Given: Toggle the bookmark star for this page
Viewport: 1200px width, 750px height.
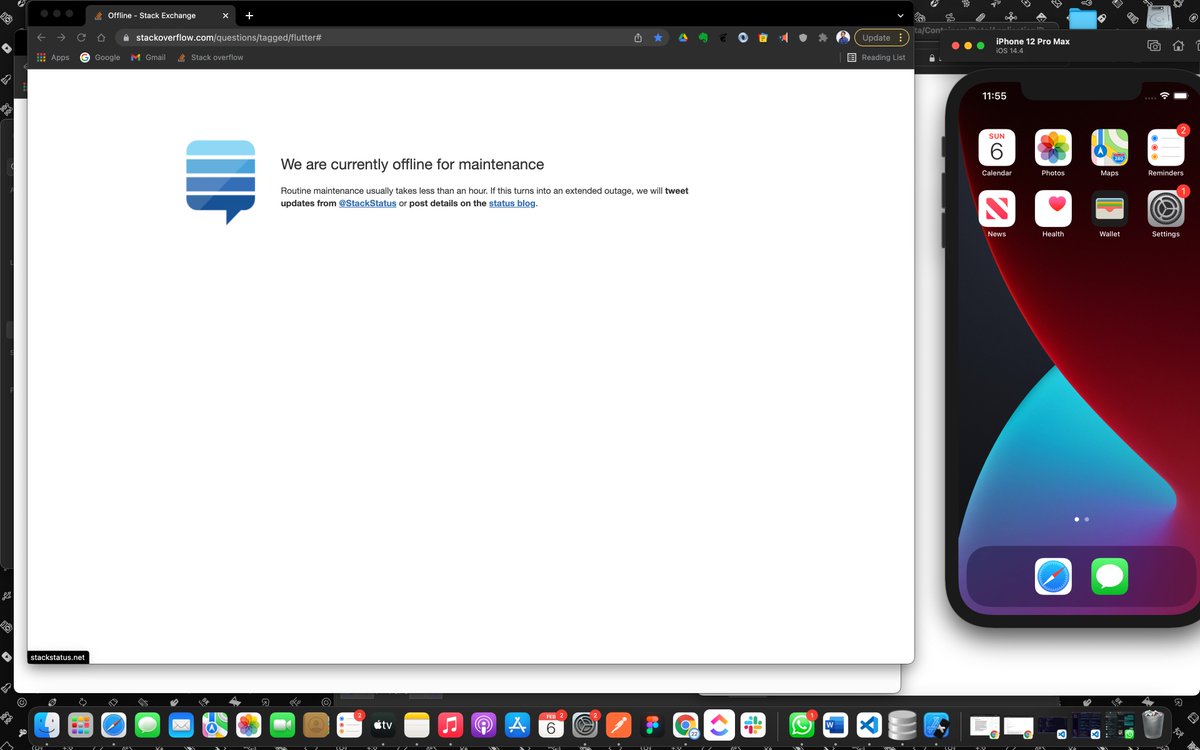Looking at the screenshot, I should [x=658, y=37].
